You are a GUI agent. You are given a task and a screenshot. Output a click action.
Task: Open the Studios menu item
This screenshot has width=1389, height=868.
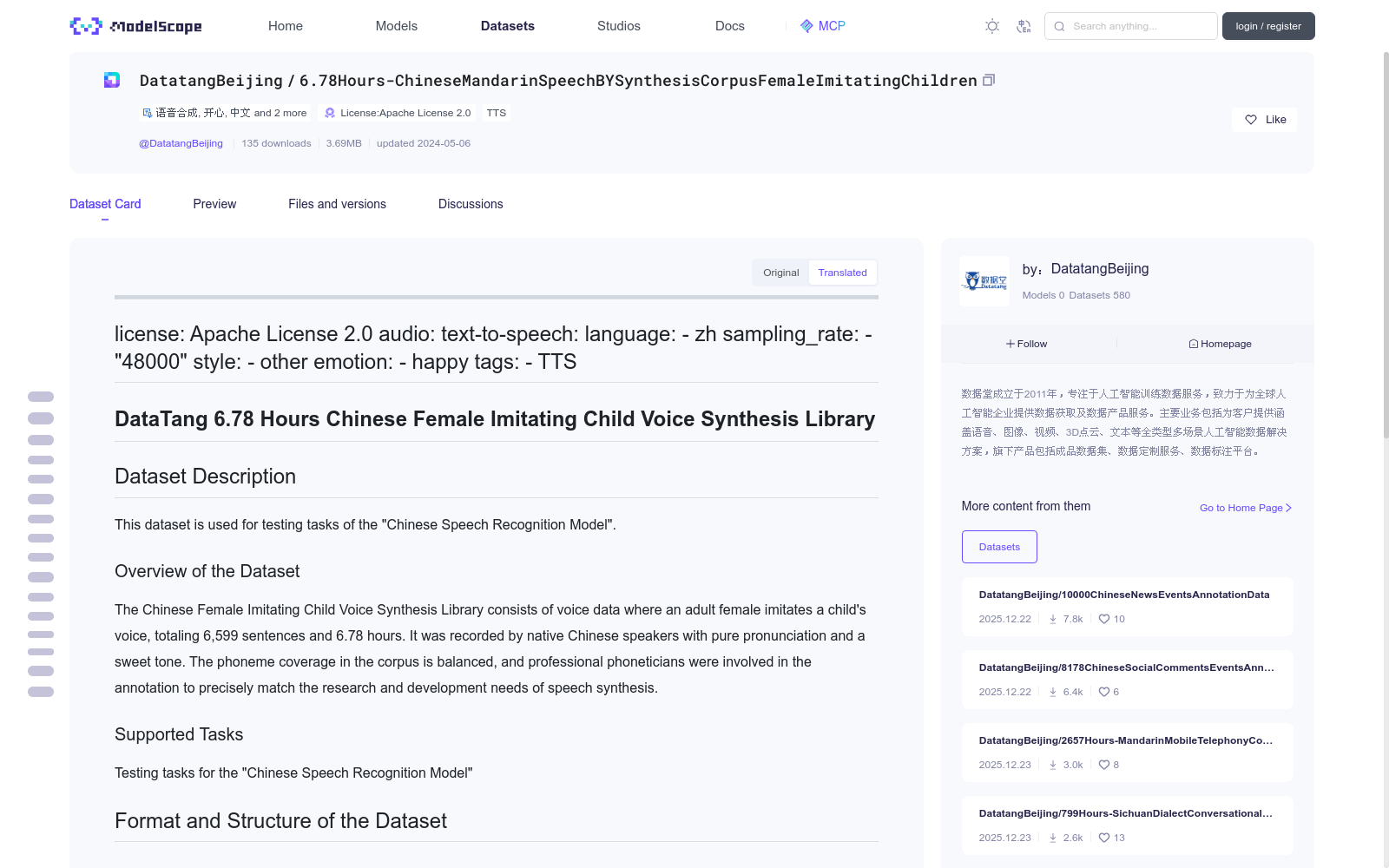click(619, 26)
